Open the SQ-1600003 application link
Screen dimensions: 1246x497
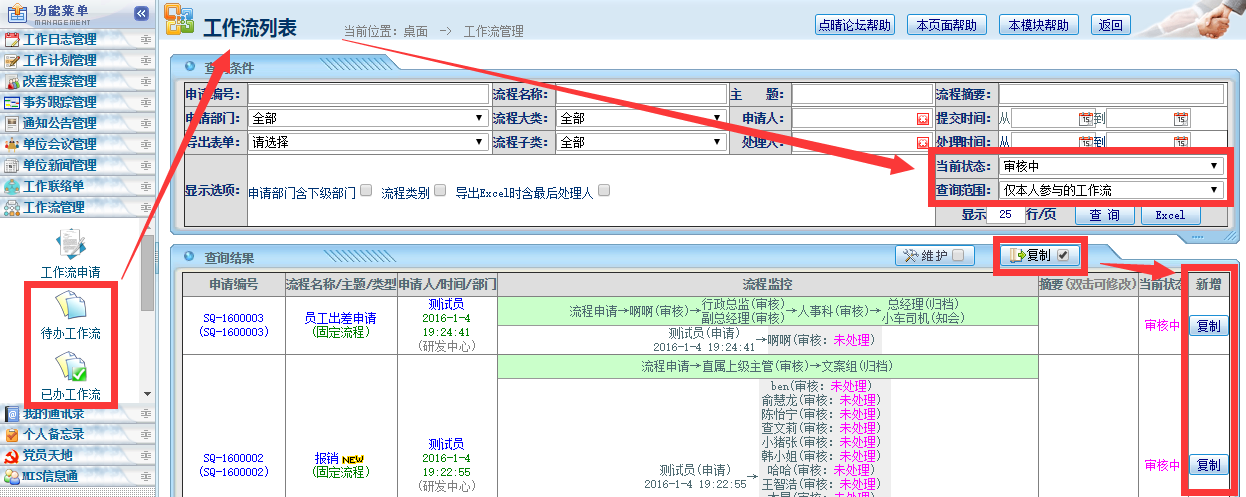click(232, 318)
